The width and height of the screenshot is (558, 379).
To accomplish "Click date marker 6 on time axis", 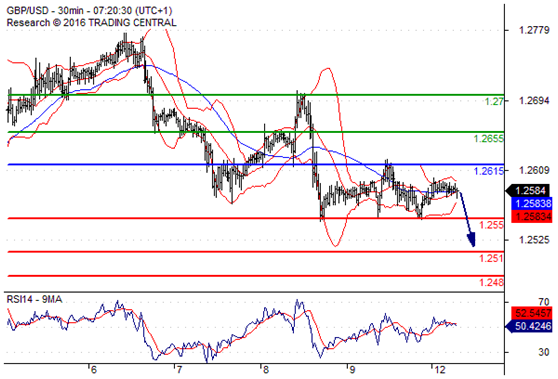I will pyautogui.click(x=93, y=370).
